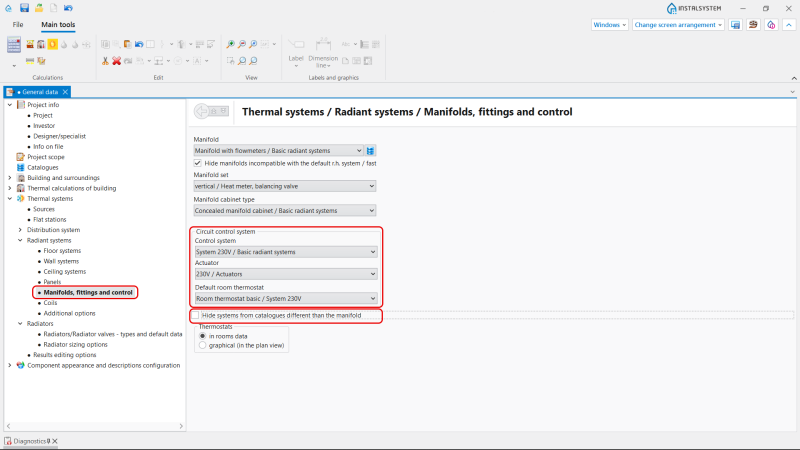The width and height of the screenshot is (800, 450).
Task: Click the blue floppy Save icon
Action: 24,8
